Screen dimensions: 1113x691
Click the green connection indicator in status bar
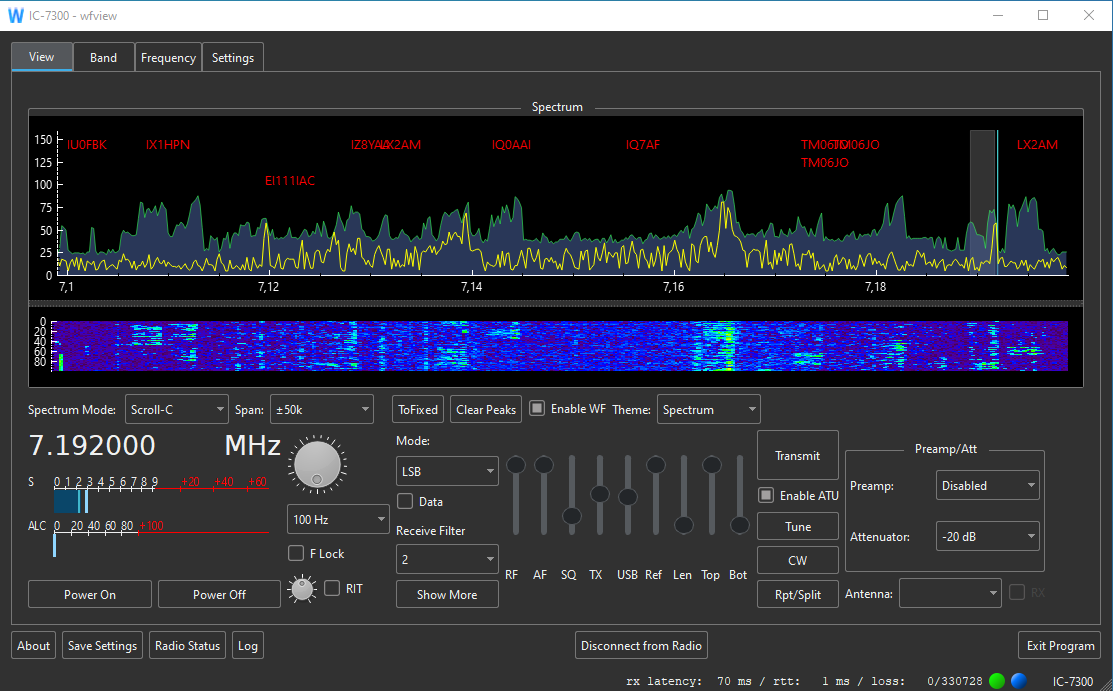995,679
